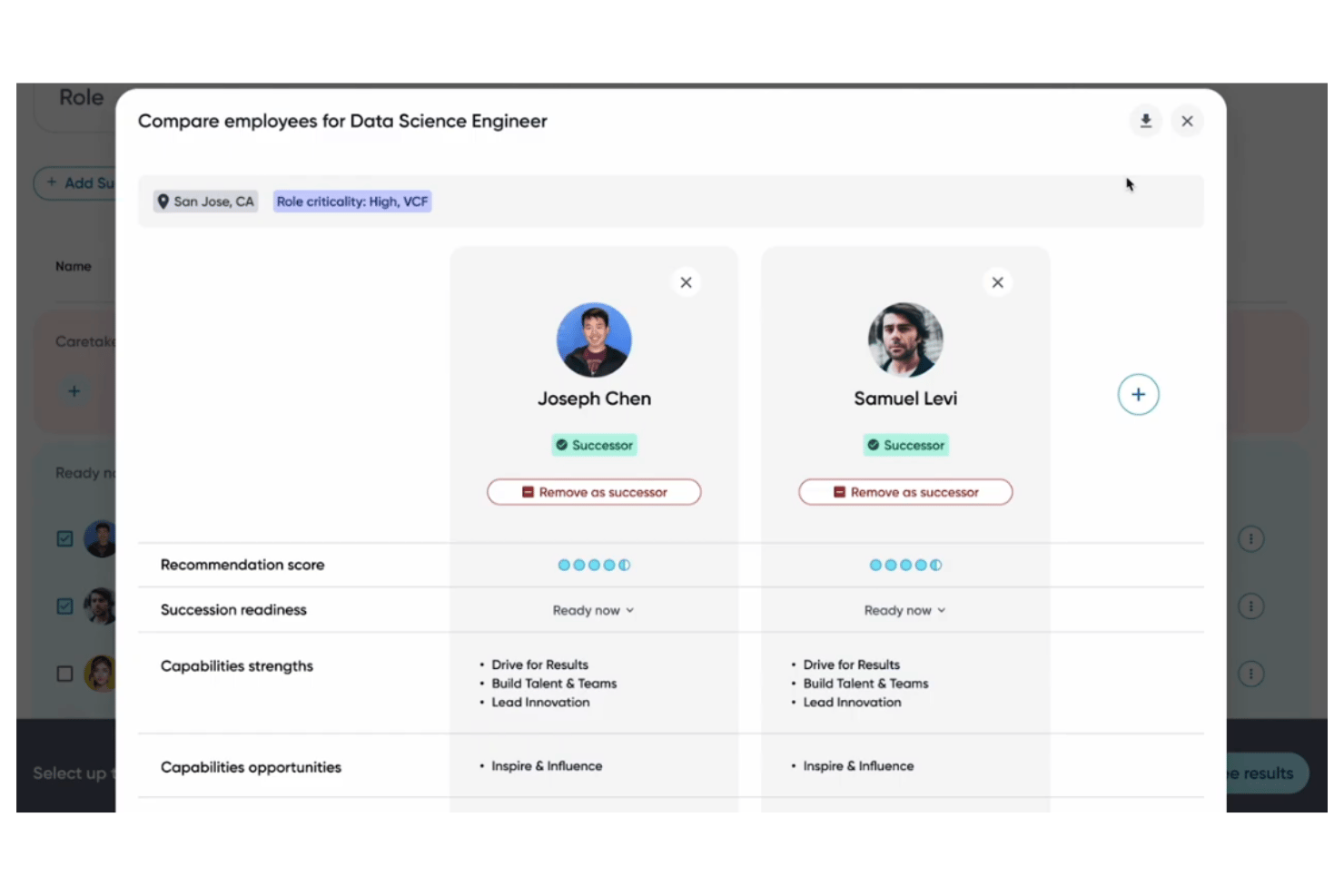Image resolution: width=1344 pixels, height=896 pixels.
Task: Open the three-dot menu for first candidate row
Action: pos(1251,539)
